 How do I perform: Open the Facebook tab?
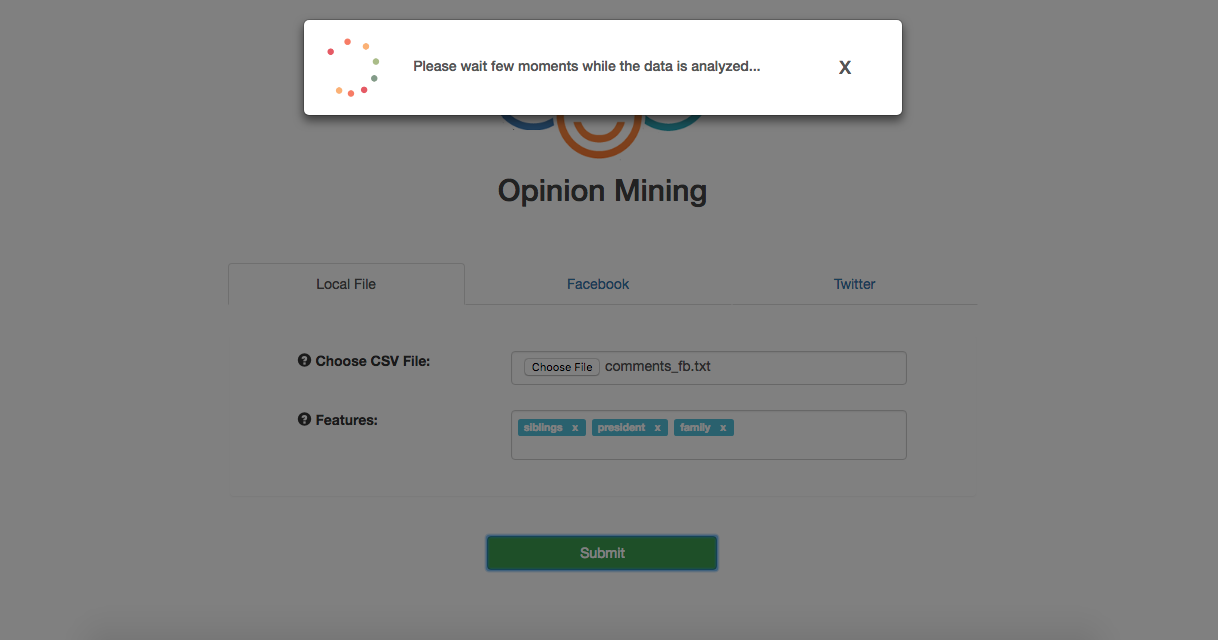tap(598, 284)
